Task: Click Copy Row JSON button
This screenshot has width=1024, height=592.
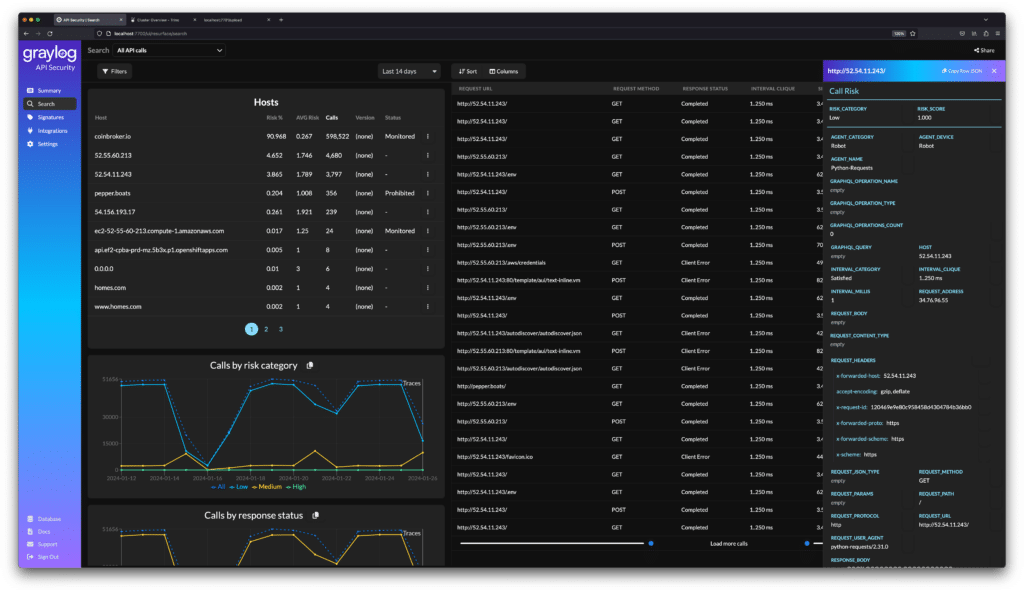Action: 962,71
